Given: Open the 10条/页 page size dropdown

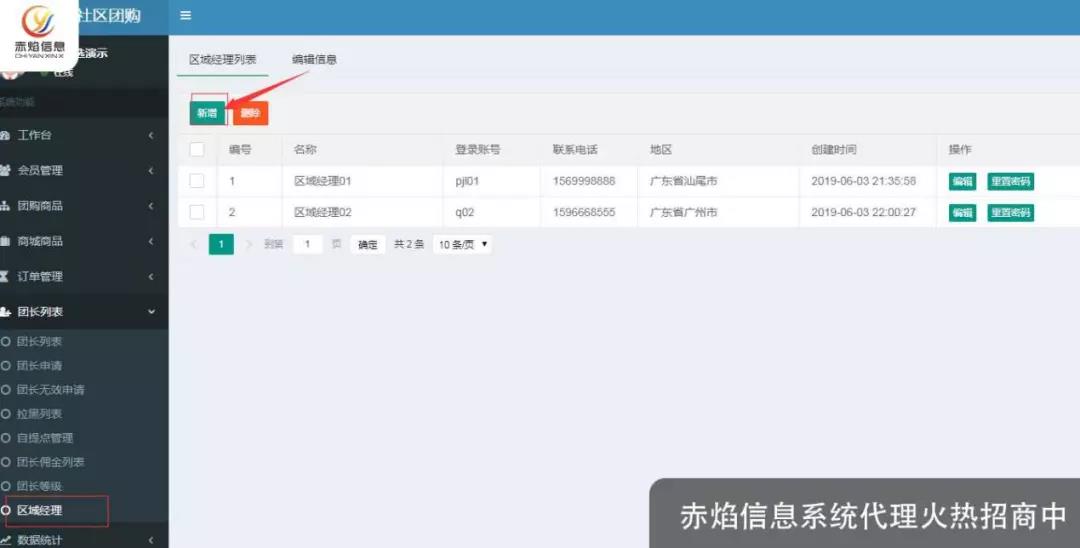Looking at the screenshot, I should click(462, 244).
